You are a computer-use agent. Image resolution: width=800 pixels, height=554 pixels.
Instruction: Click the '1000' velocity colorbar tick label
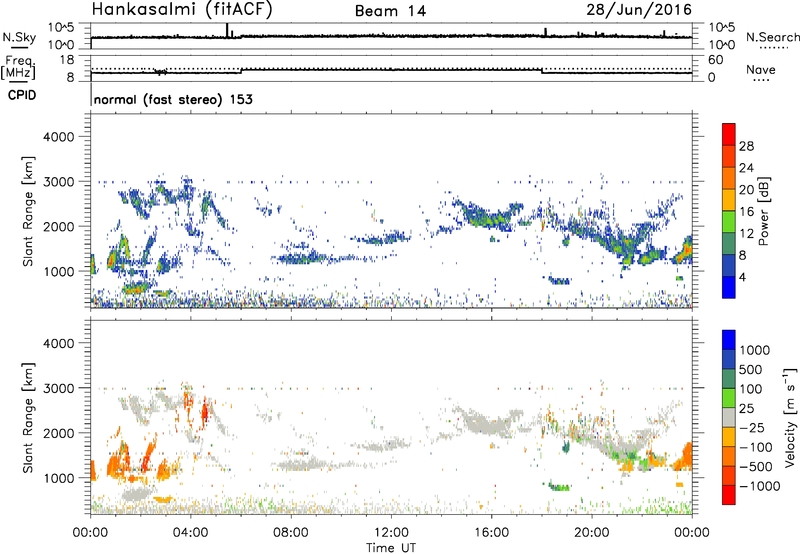click(x=755, y=350)
